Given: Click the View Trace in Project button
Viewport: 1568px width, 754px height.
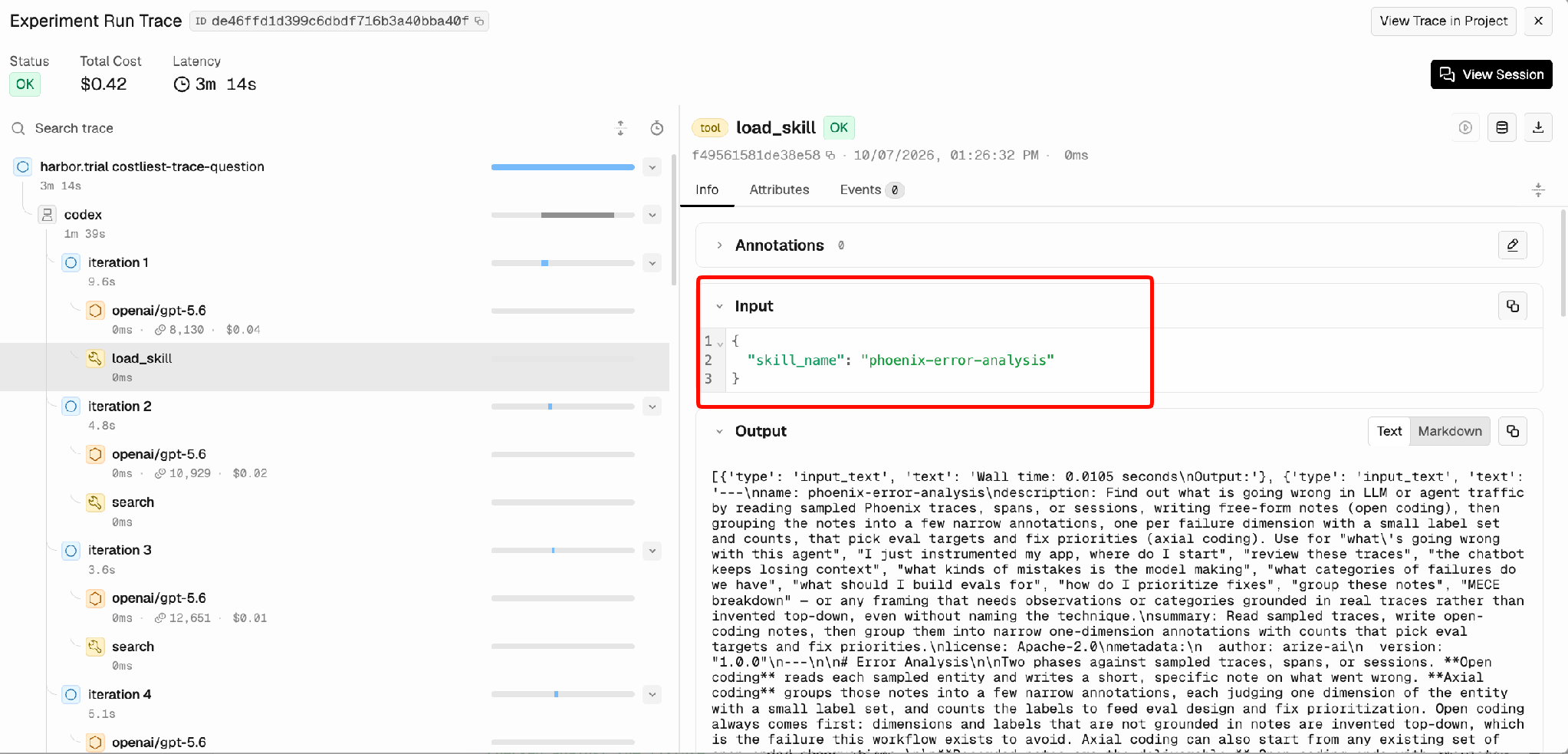Looking at the screenshot, I should click(1443, 21).
